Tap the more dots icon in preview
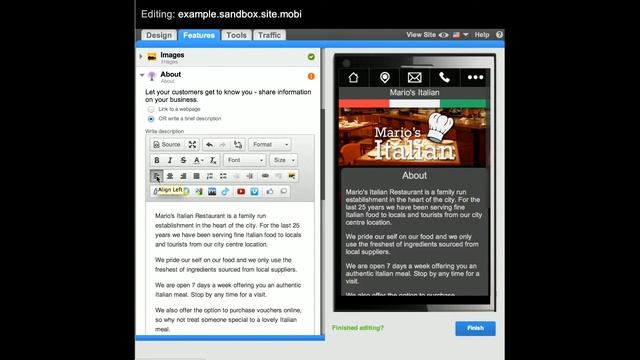The height and width of the screenshot is (360, 640). point(475,77)
